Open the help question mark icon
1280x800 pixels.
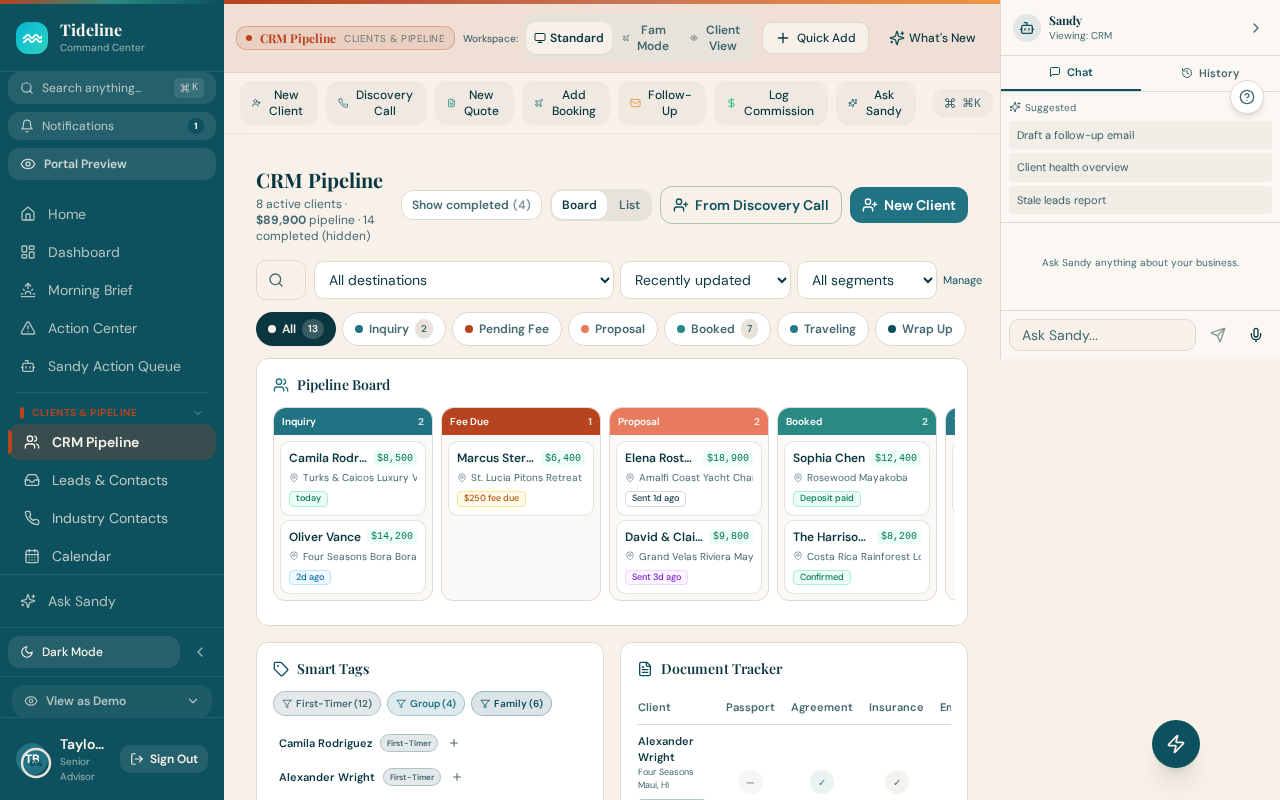pos(1247,97)
